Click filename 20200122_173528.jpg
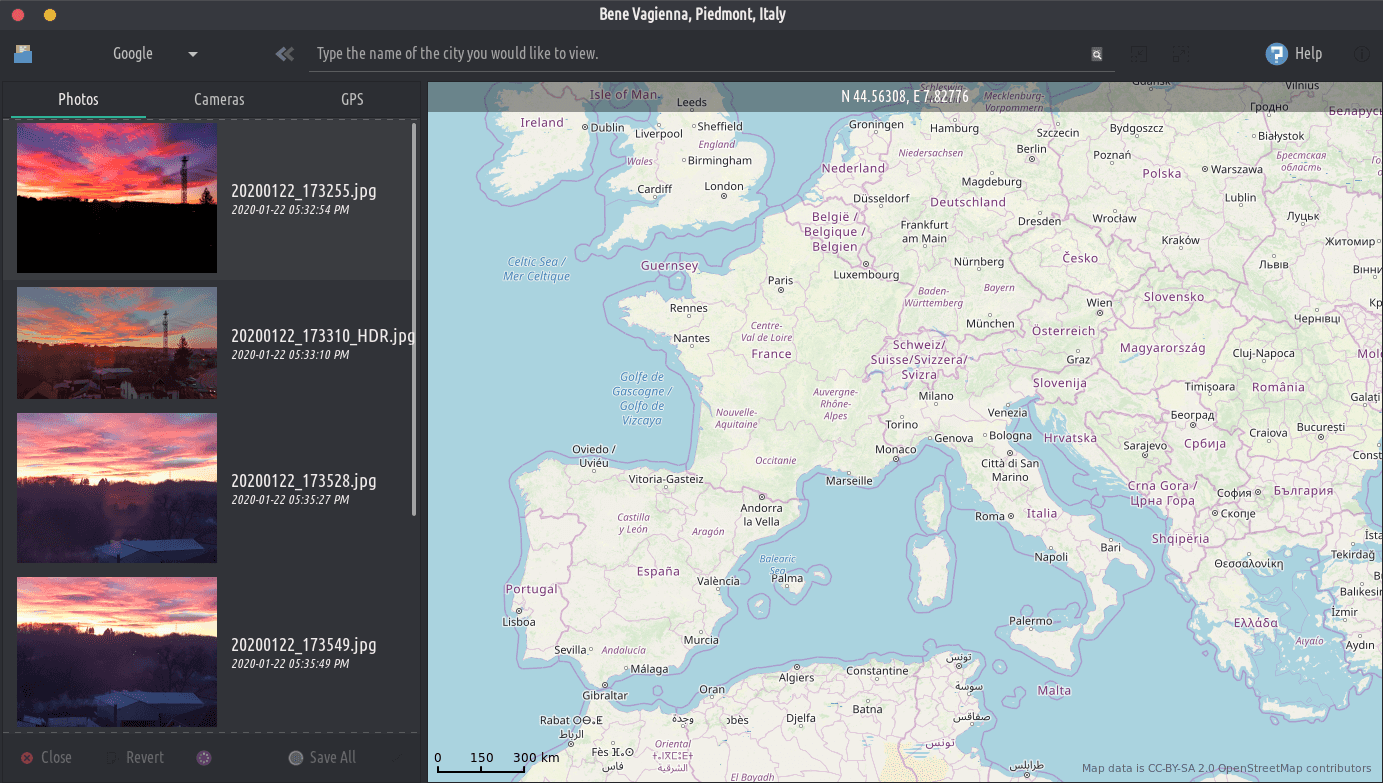 click(304, 480)
